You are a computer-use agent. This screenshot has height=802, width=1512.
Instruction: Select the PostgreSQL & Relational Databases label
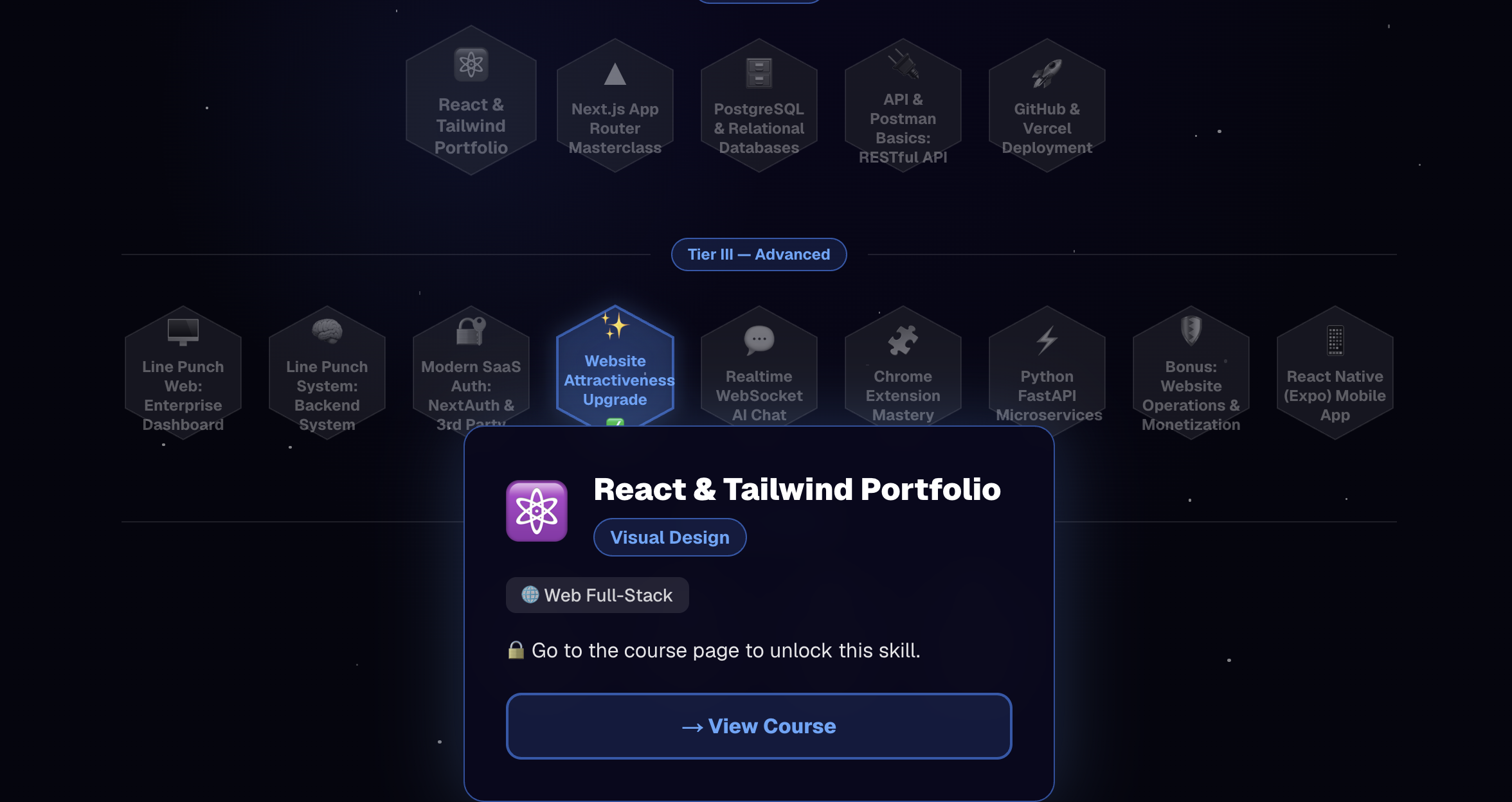click(759, 129)
